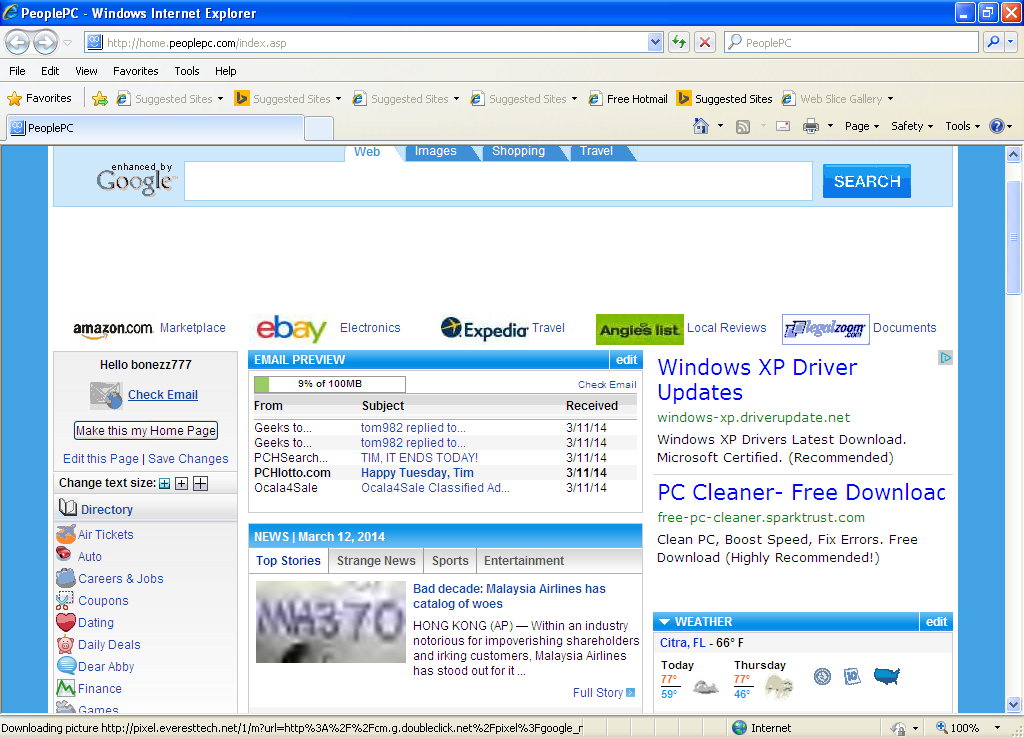Open the Page dropdown on command bar

click(x=862, y=126)
